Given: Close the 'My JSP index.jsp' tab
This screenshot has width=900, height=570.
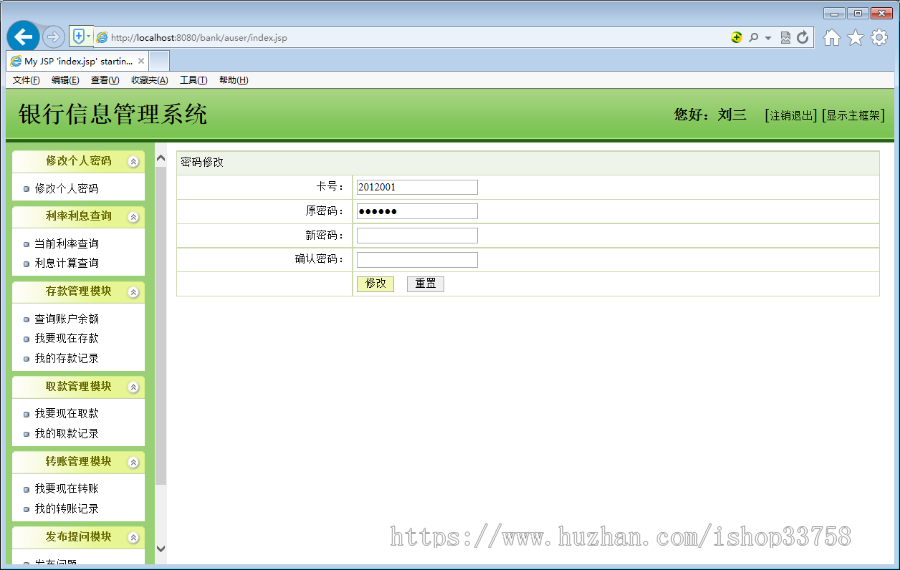Looking at the screenshot, I should coord(141,61).
